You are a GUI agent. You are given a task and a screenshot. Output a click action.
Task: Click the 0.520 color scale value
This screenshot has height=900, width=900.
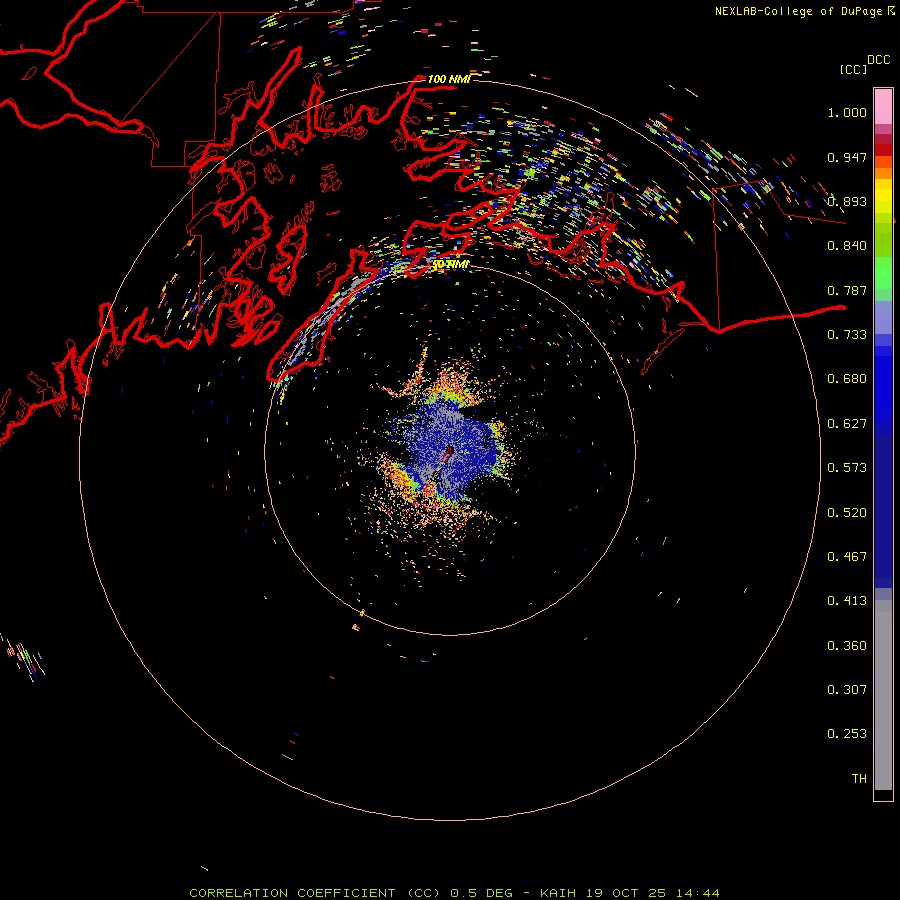847,513
